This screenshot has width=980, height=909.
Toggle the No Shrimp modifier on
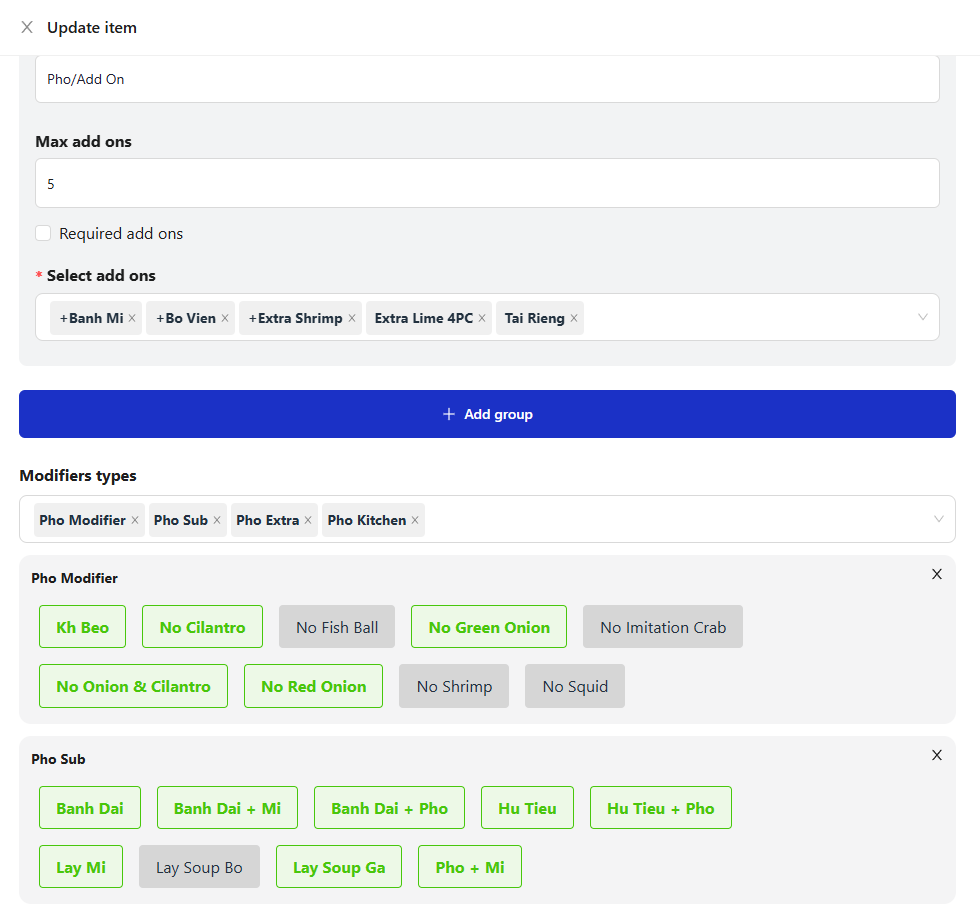click(453, 686)
